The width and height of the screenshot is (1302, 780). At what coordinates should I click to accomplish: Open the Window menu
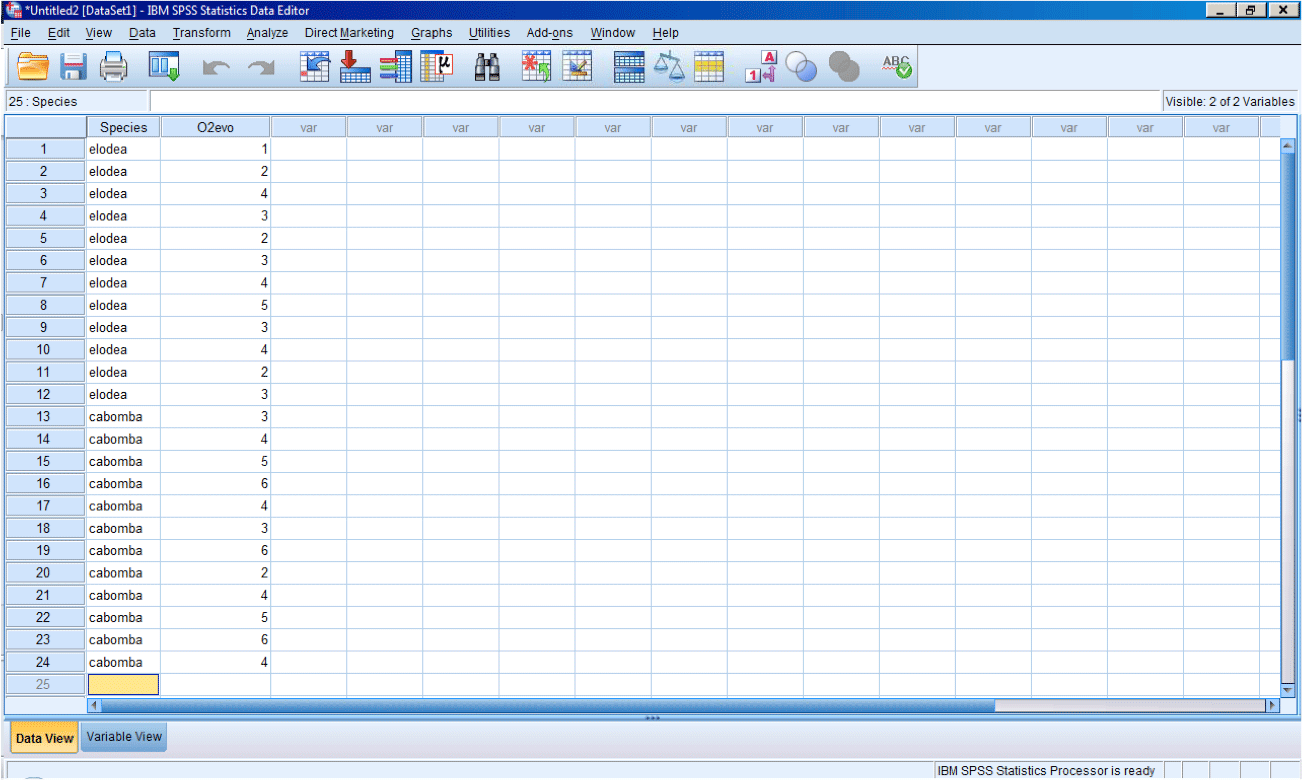pos(612,33)
